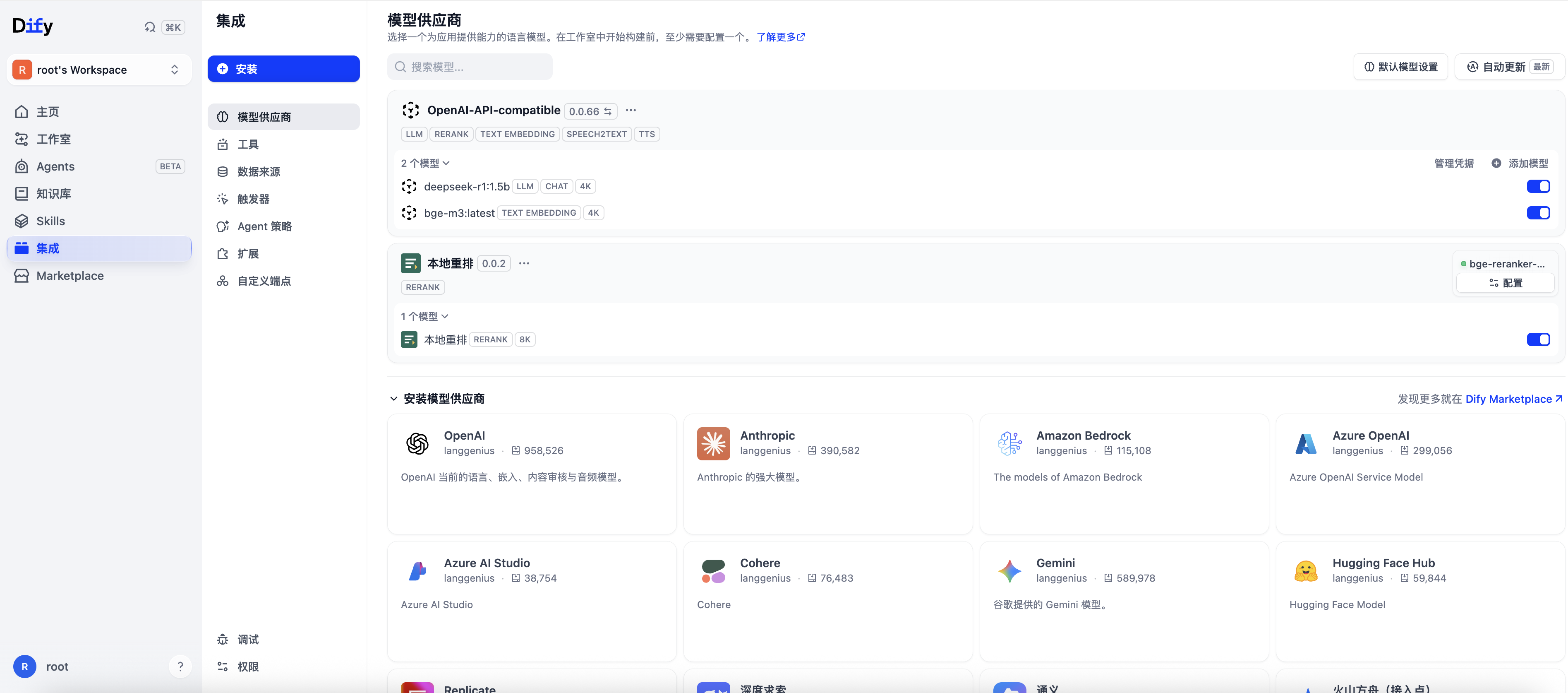
Task: Click the 配置 button for 本地重排
Action: pyautogui.click(x=1505, y=283)
